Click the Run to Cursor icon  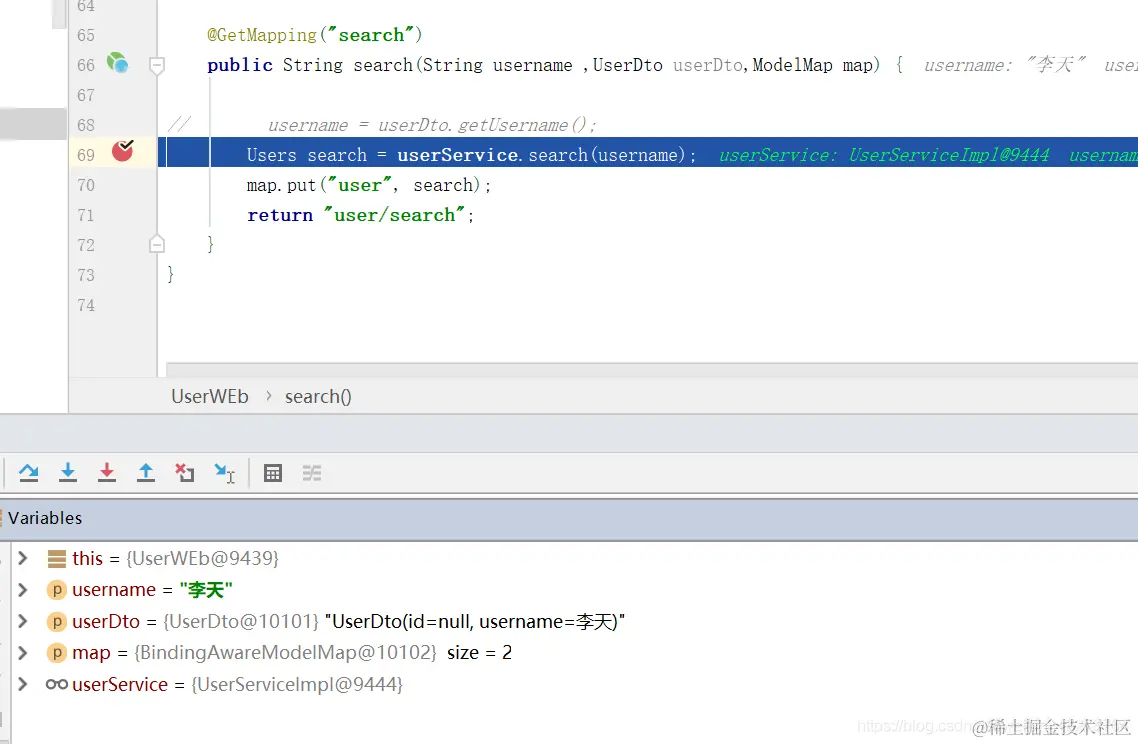pyautogui.click(x=224, y=473)
